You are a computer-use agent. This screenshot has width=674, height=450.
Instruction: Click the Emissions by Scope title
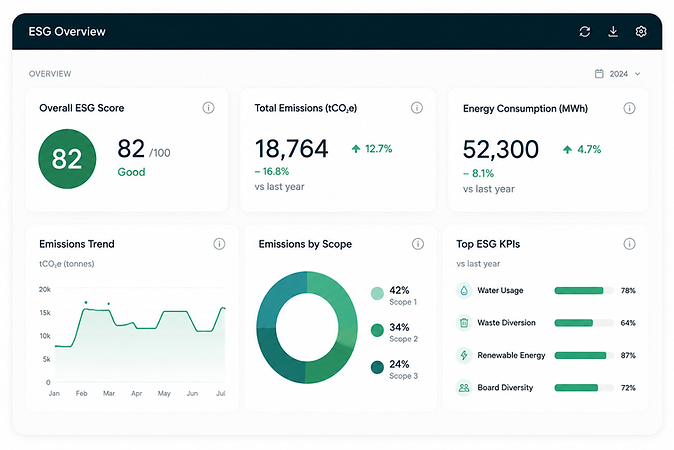[305, 244]
